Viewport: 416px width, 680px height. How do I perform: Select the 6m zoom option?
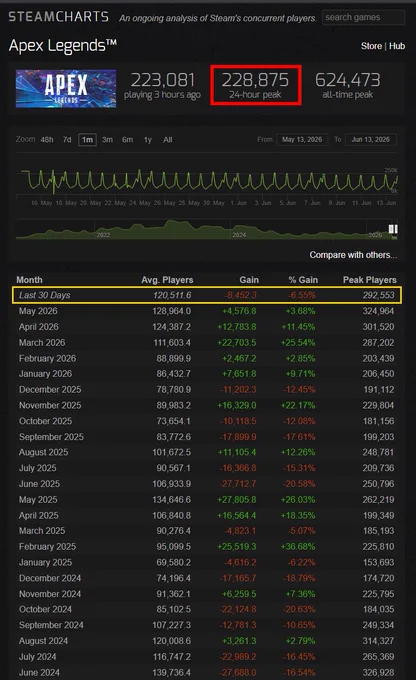[127, 140]
